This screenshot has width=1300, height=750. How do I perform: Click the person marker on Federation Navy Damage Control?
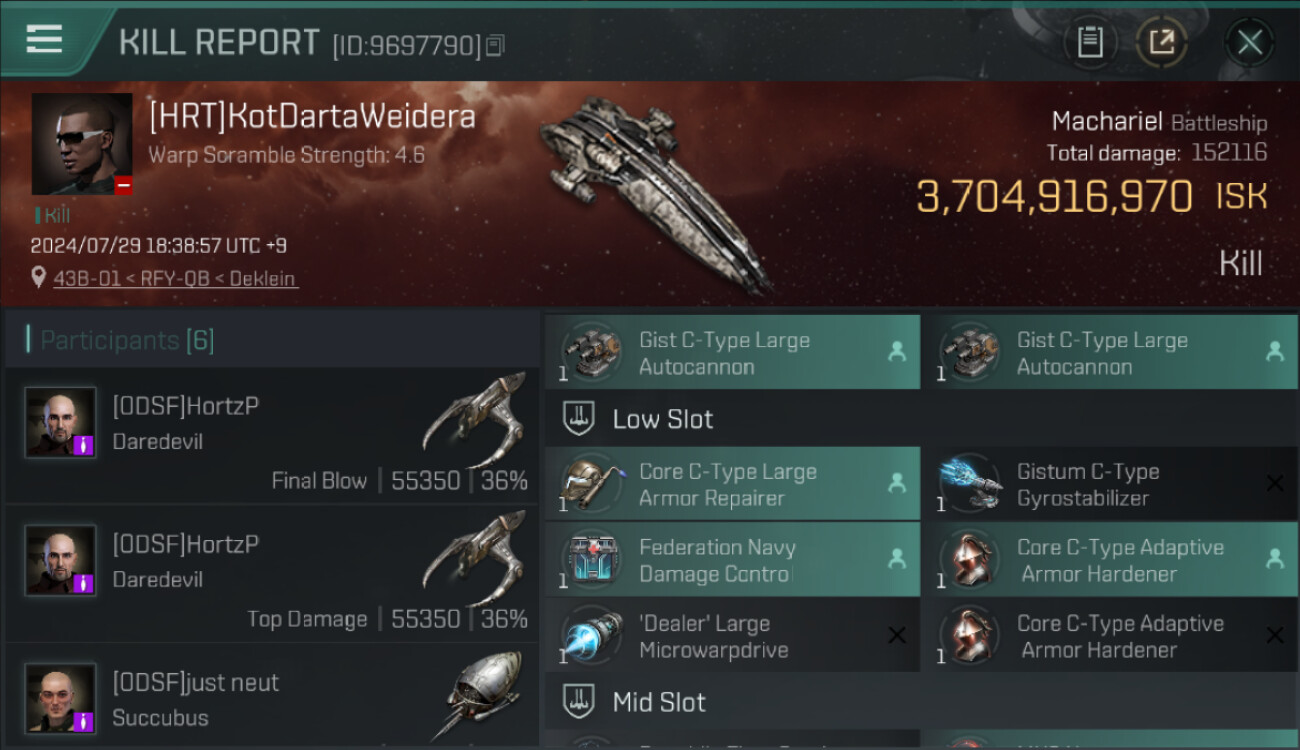(897, 559)
